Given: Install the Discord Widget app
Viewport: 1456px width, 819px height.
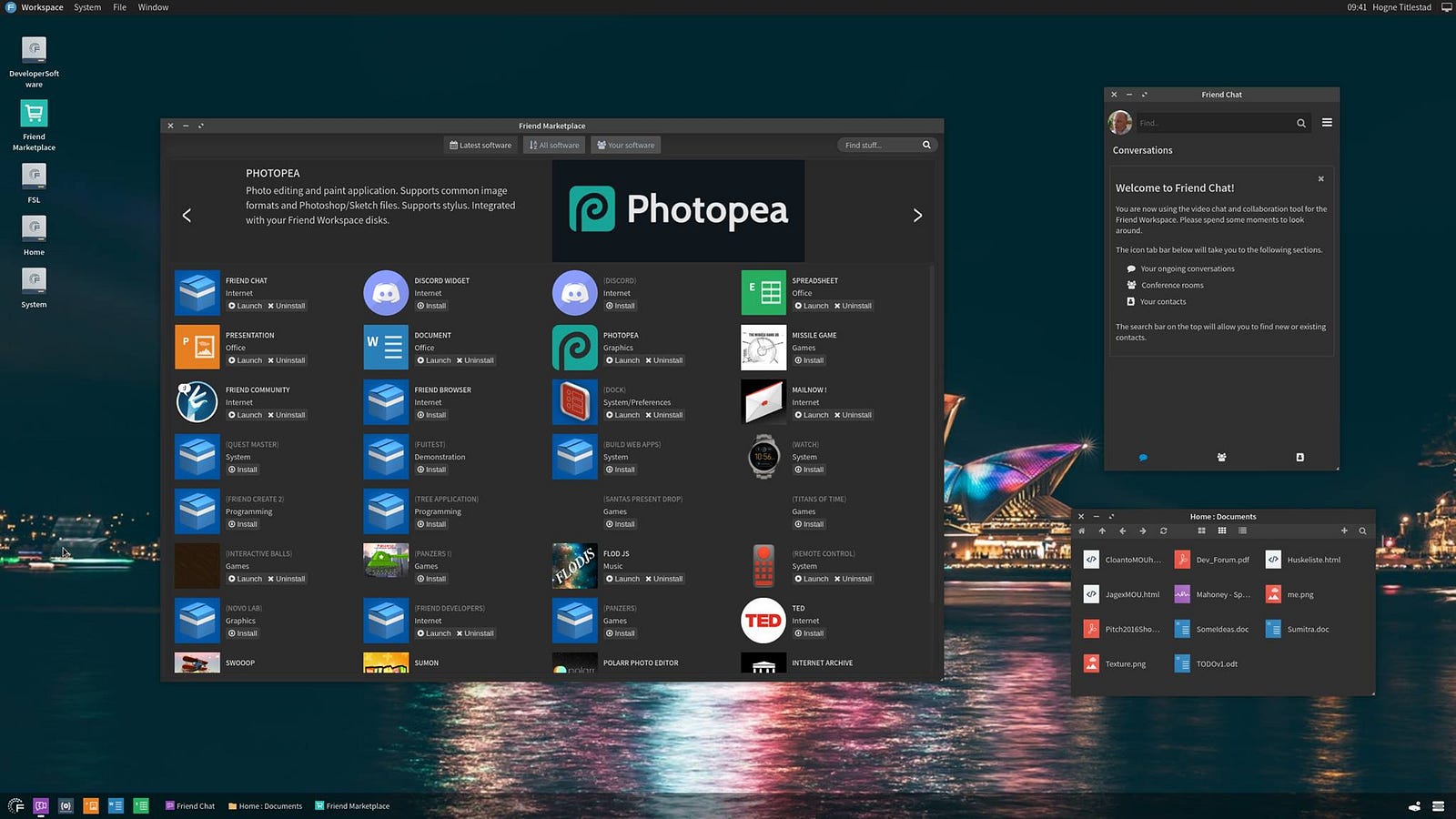Looking at the screenshot, I should [431, 306].
